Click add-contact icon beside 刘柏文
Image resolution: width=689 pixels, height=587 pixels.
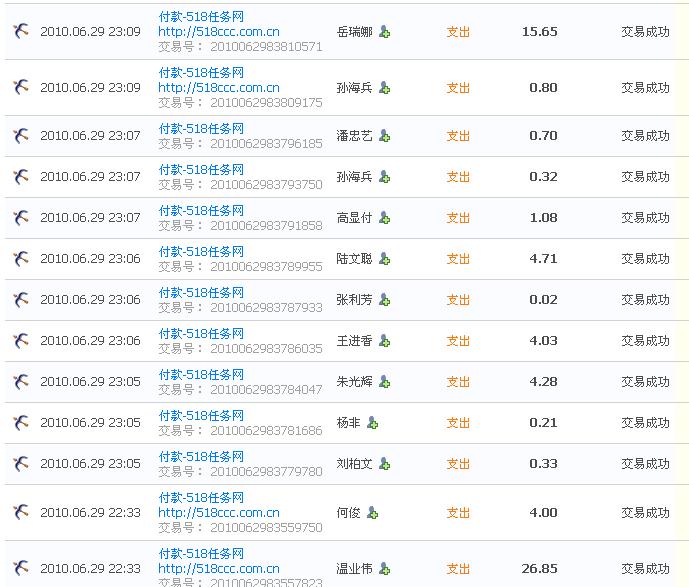pyautogui.click(x=385, y=464)
